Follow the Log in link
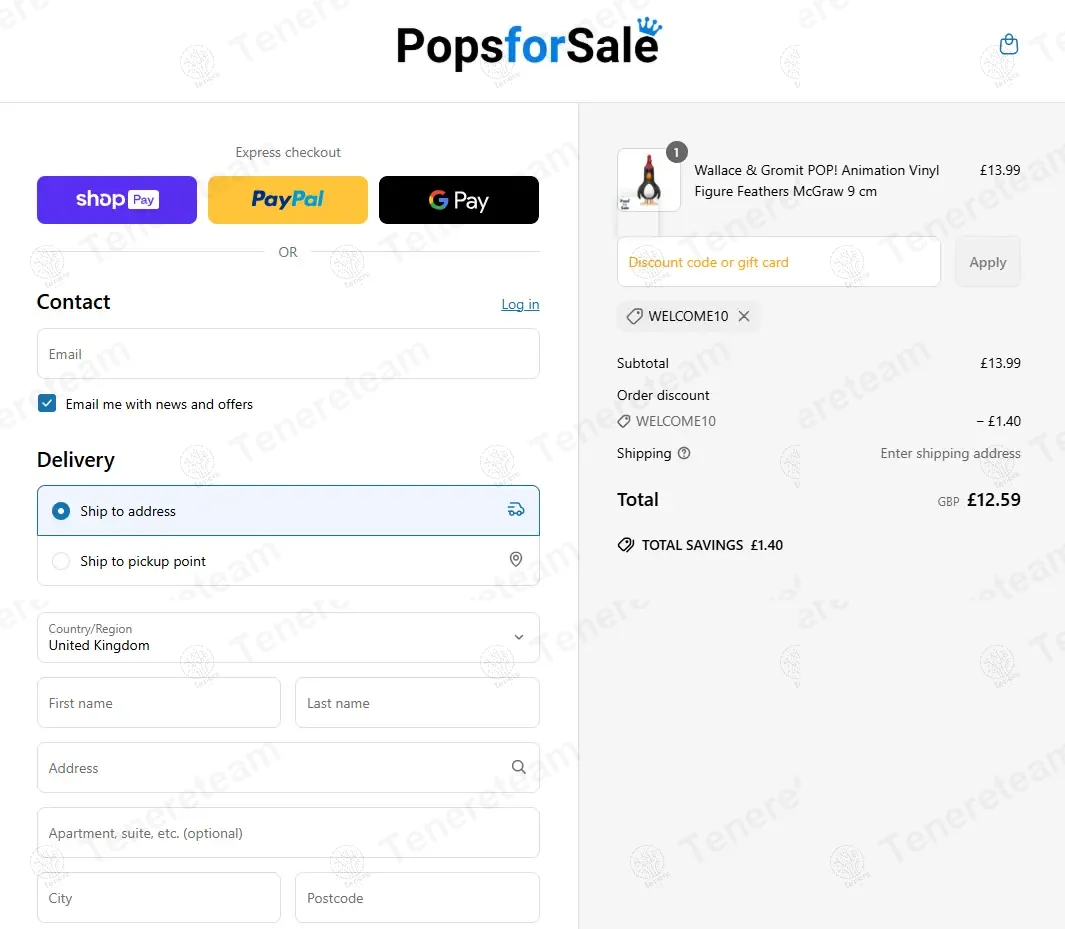This screenshot has width=1065, height=929. click(520, 304)
